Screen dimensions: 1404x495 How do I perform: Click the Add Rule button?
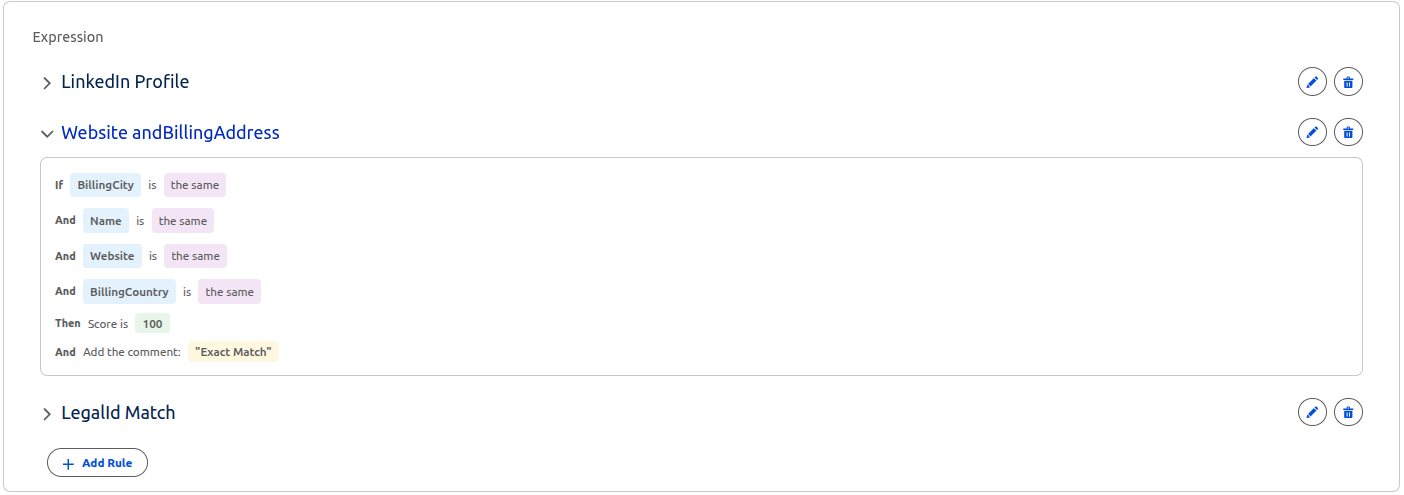click(97, 463)
